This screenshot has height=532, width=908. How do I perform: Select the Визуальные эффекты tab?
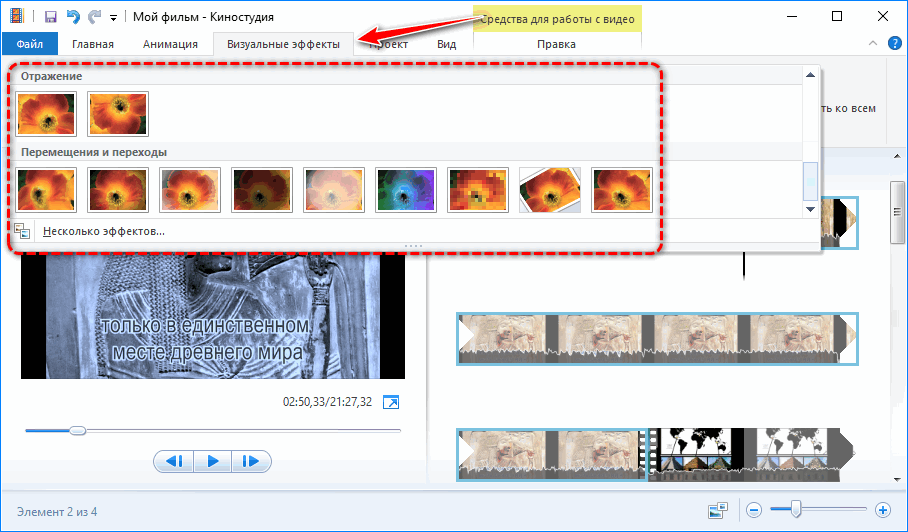pyautogui.click(x=283, y=44)
